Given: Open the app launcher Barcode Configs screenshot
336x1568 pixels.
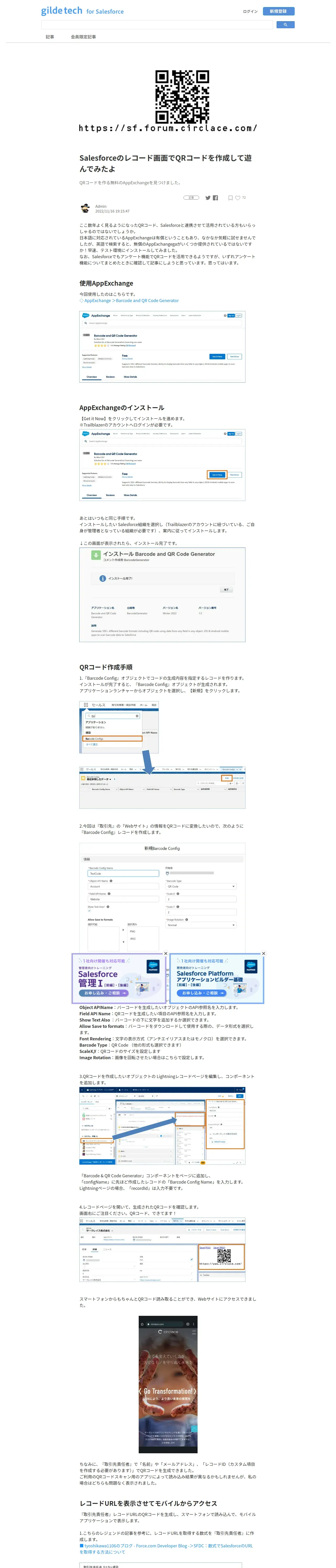Looking at the screenshot, I should coord(162,755).
